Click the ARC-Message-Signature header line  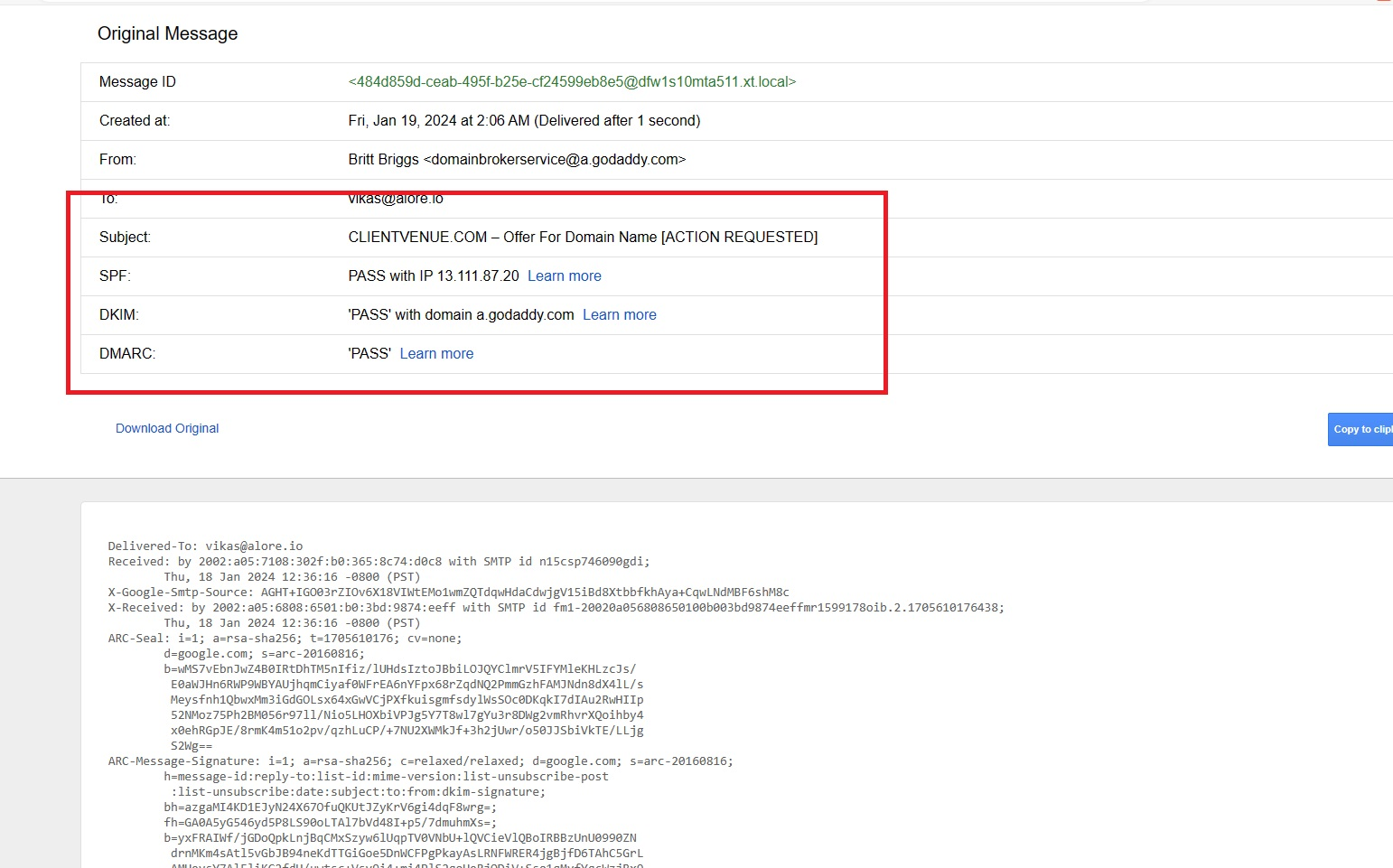tap(421, 761)
